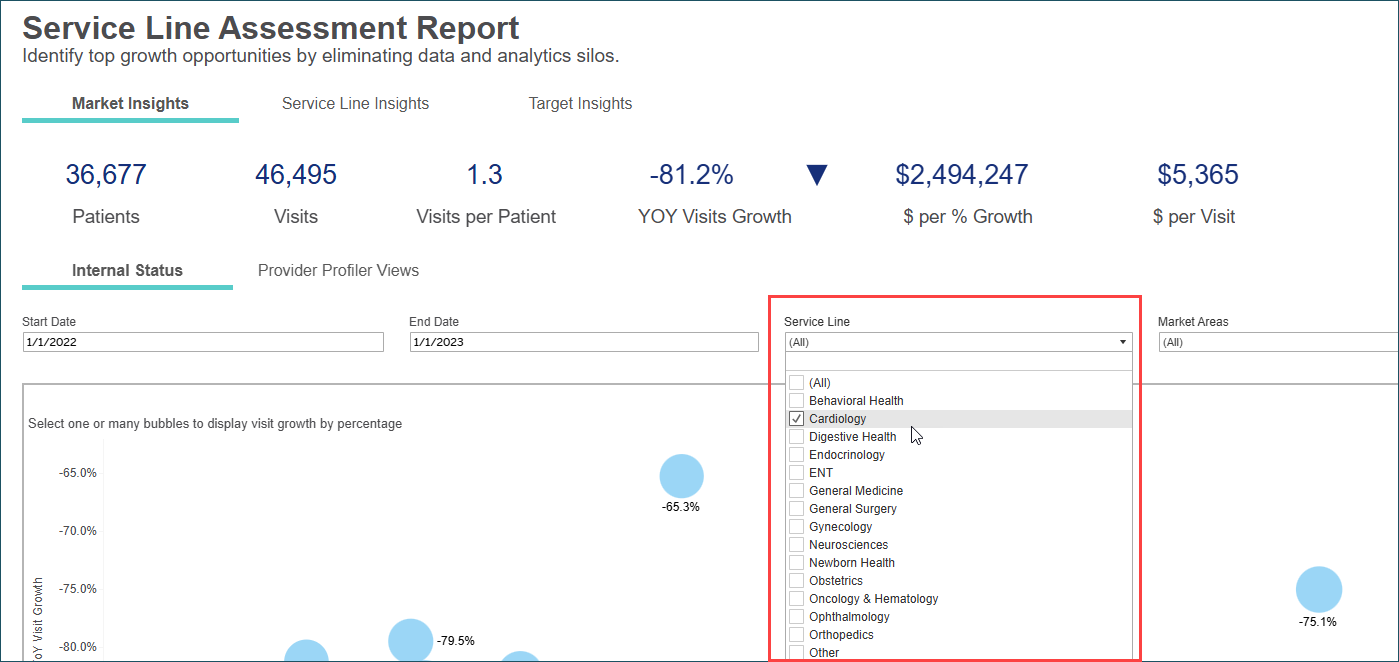Click the search box in Service Line list
1399x662 pixels.
959,362
